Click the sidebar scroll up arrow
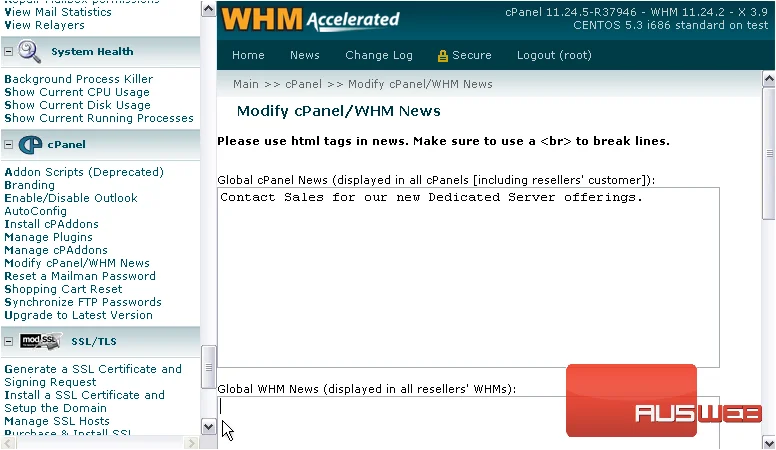Screen dimensions: 776x450 (x=208, y=9)
